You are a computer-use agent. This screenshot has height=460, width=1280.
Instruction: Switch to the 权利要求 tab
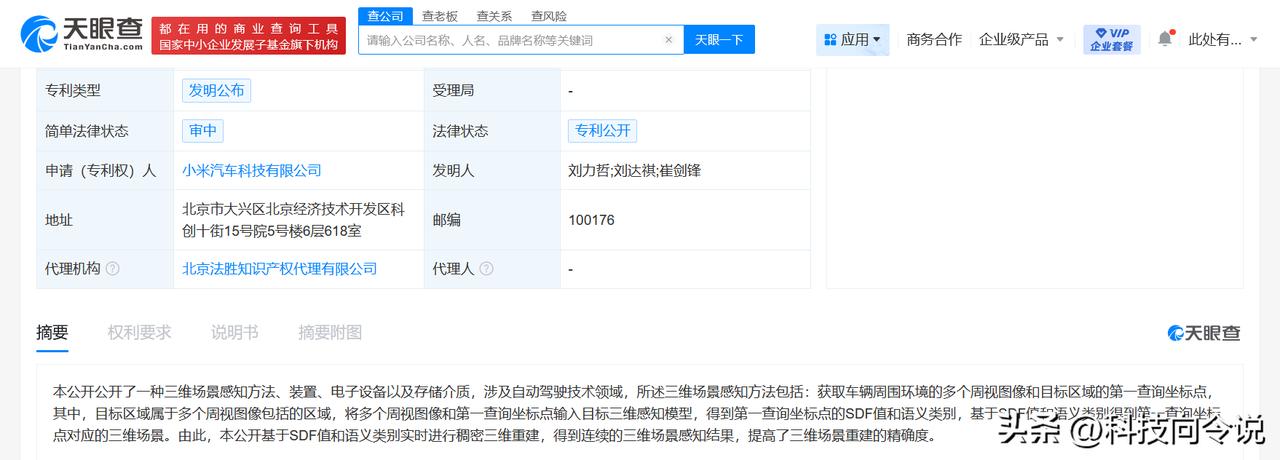point(139,333)
